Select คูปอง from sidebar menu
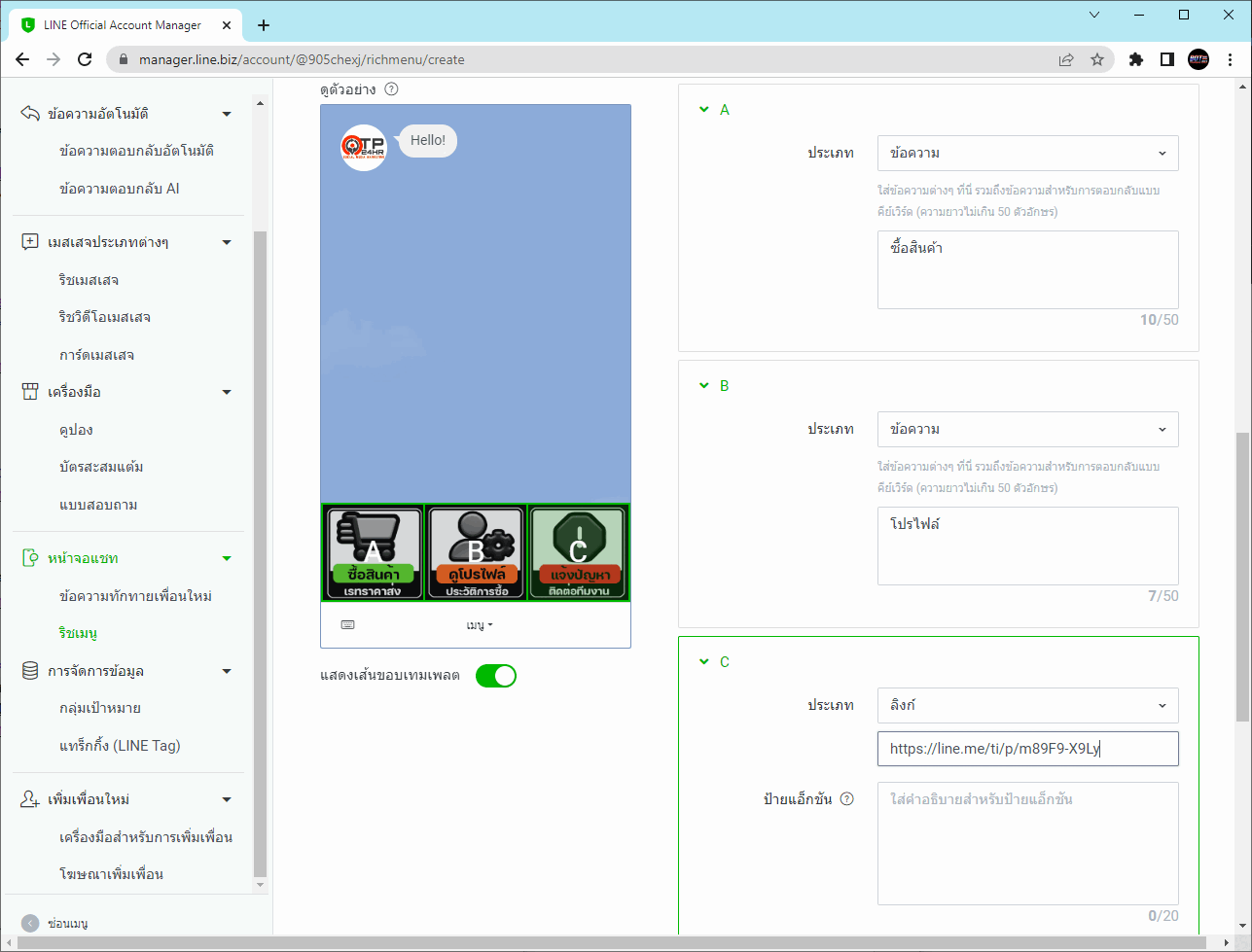This screenshot has height=952, width=1252. point(76,430)
